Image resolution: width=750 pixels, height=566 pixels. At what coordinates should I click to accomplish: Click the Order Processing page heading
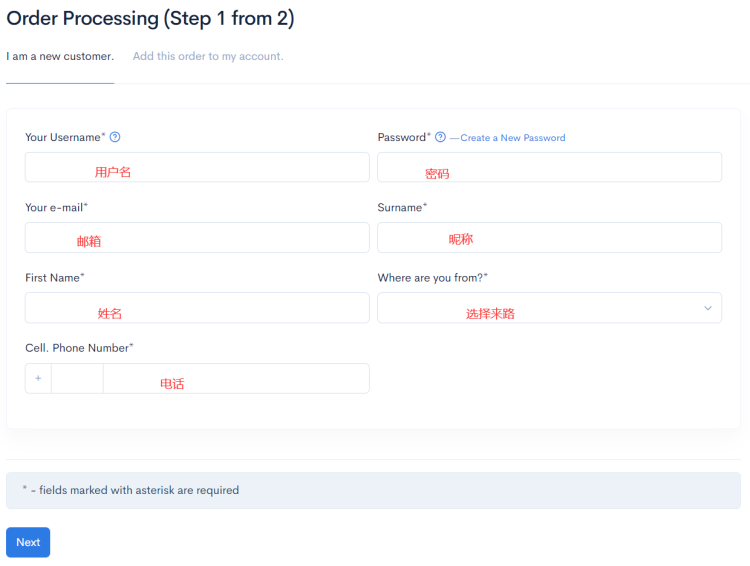pos(150,19)
